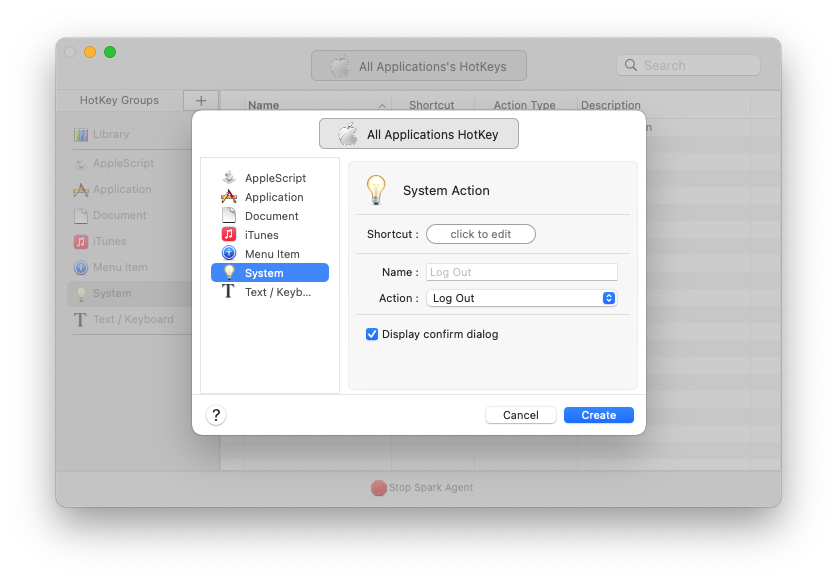Choose the Document icon in dialog list
Screen dimensions: 837x581
pos(229,216)
